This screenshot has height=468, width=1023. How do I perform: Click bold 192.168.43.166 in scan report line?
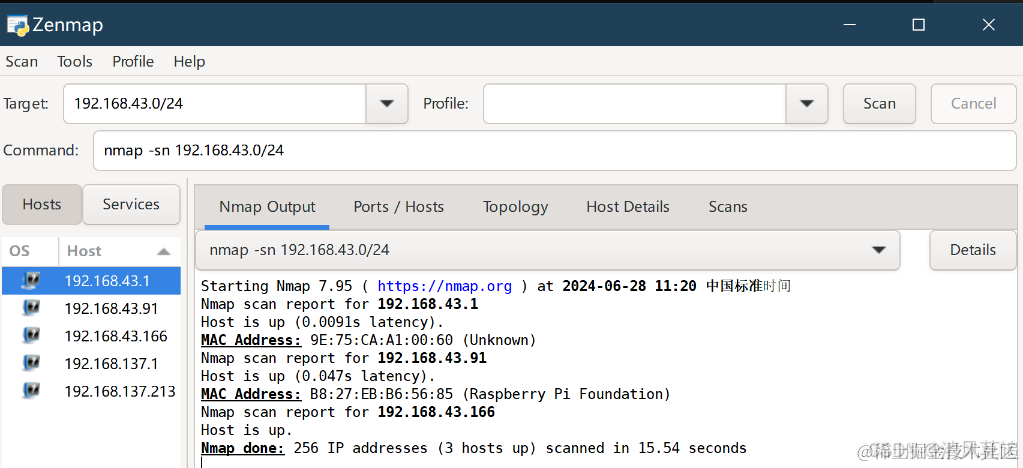click(436, 413)
